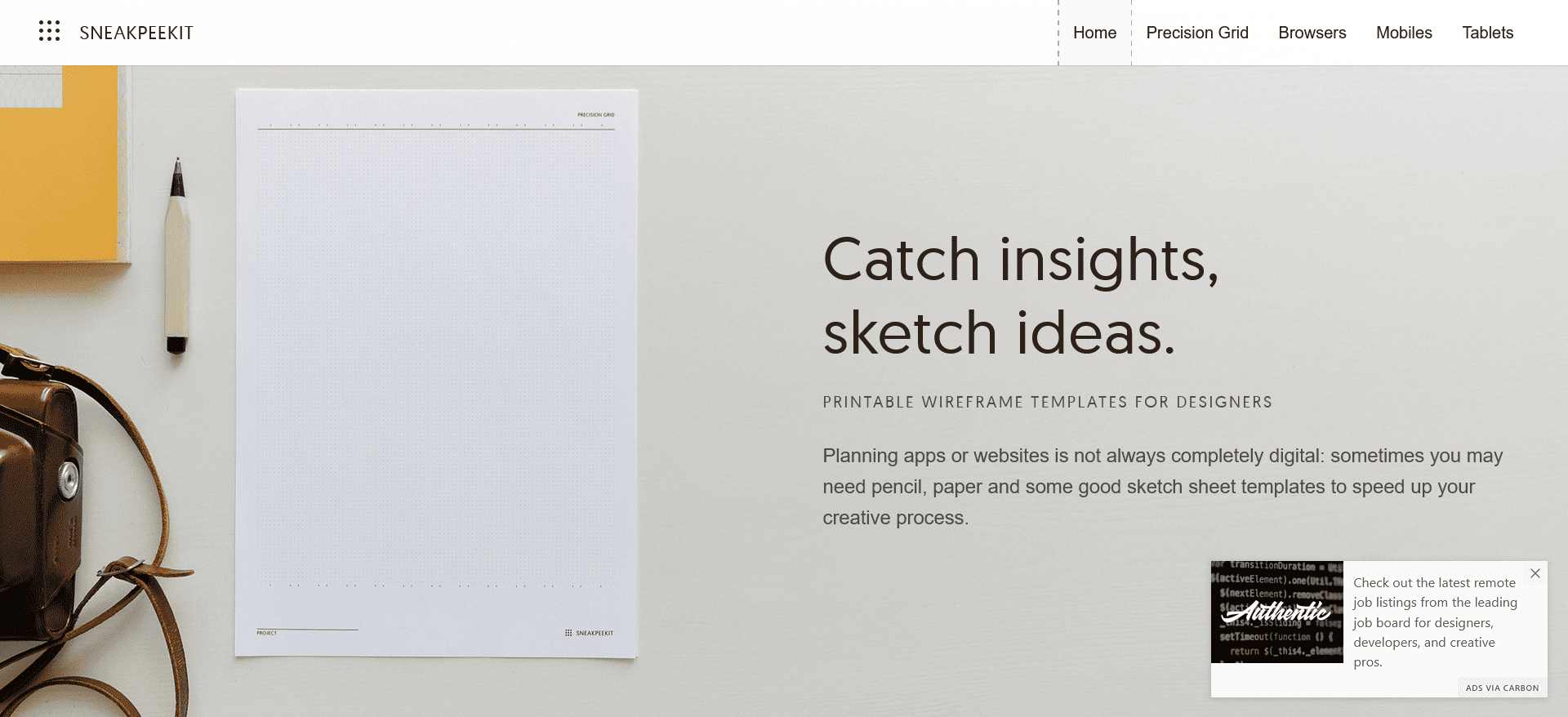Navigate to the Mobiles section
The width and height of the screenshot is (1568, 717).
click(1404, 33)
